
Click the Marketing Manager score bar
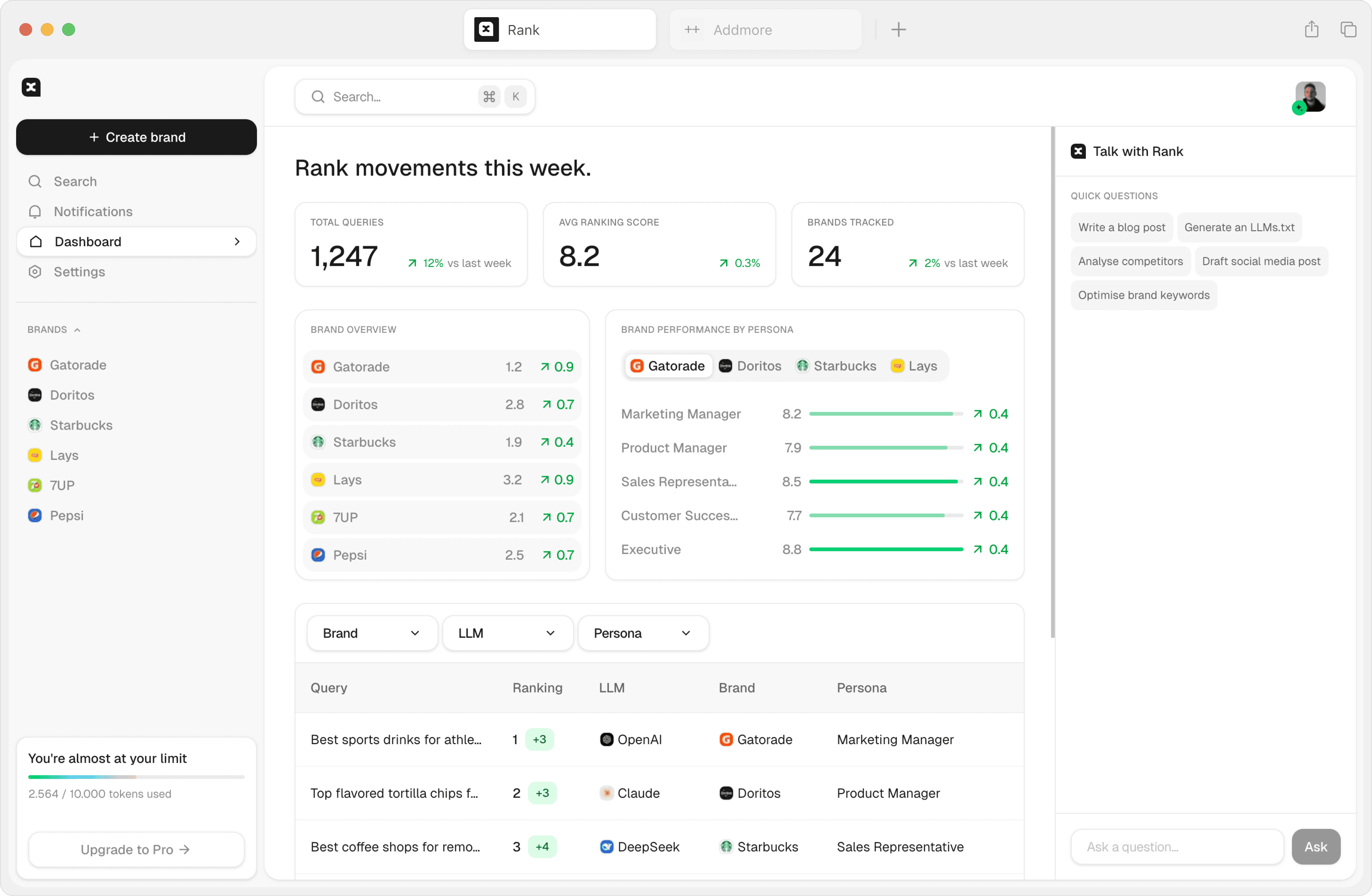(885, 414)
